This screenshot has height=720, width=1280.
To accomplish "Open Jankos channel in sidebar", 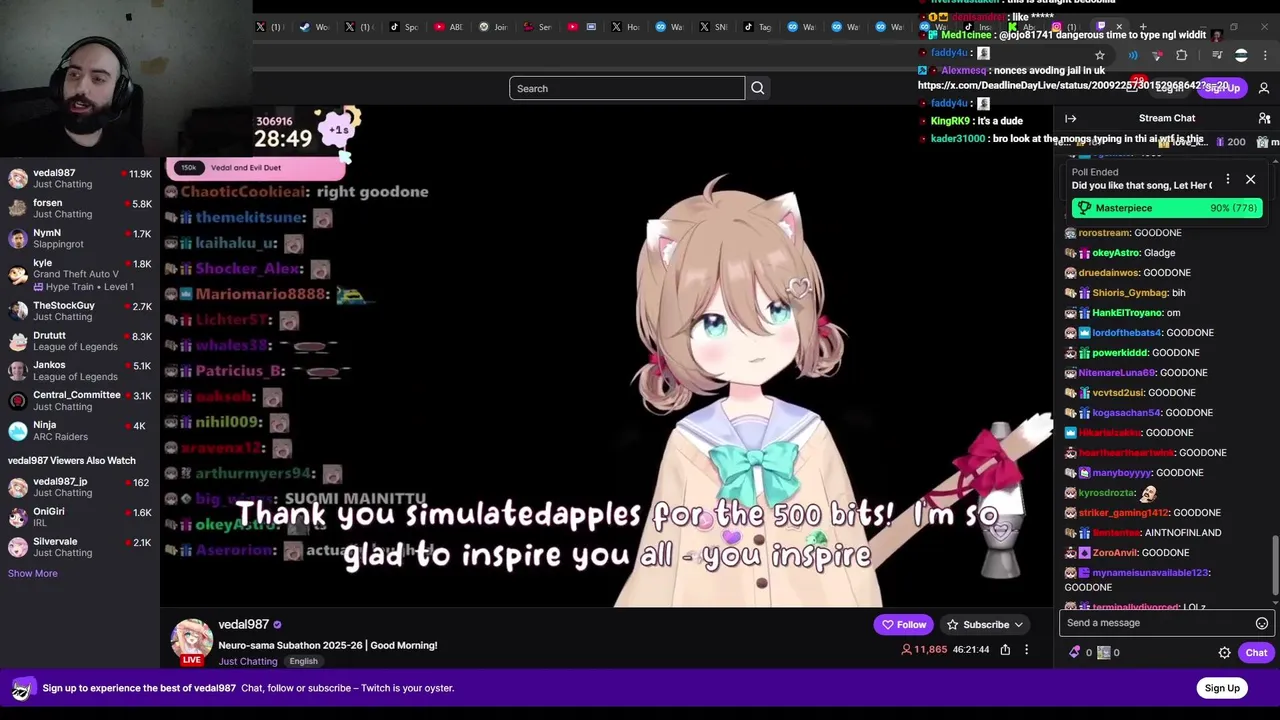I will point(80,371).
